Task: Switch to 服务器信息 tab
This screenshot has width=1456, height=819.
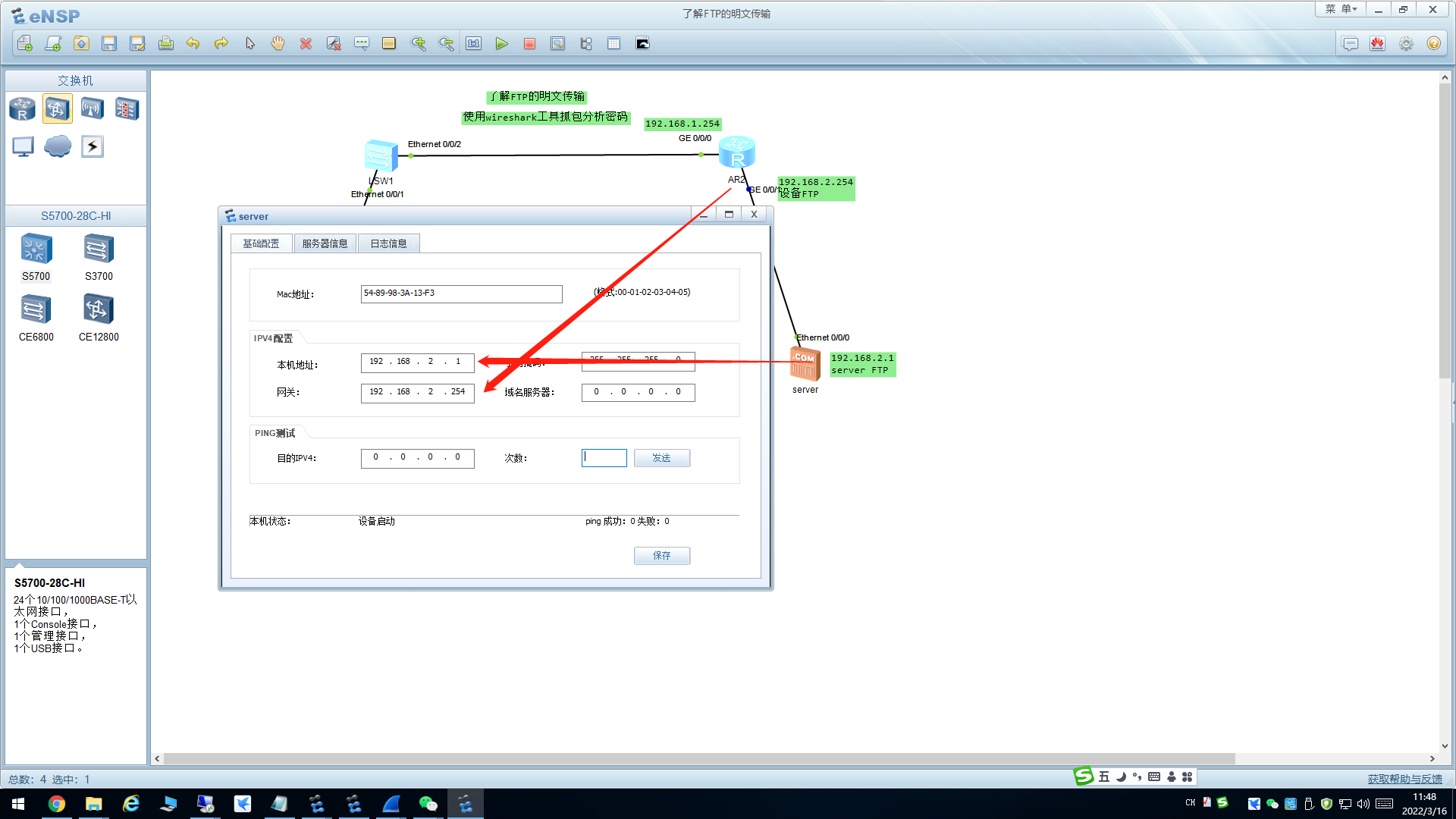Action: [x=325, y=243]
